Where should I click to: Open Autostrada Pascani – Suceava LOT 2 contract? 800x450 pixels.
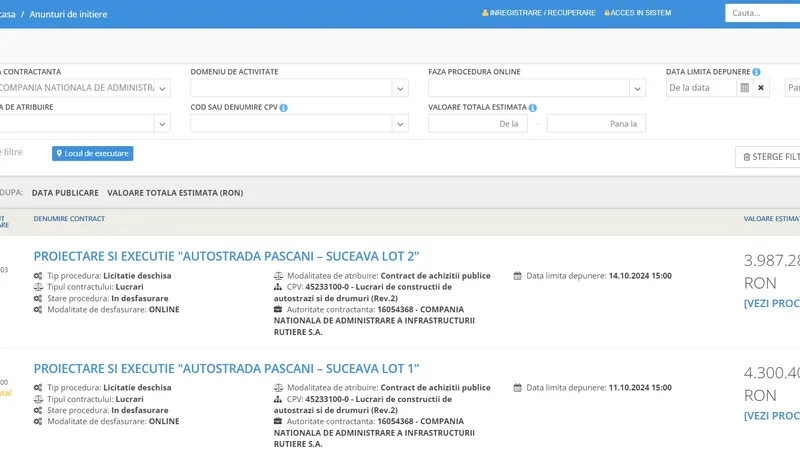(227, 256)
